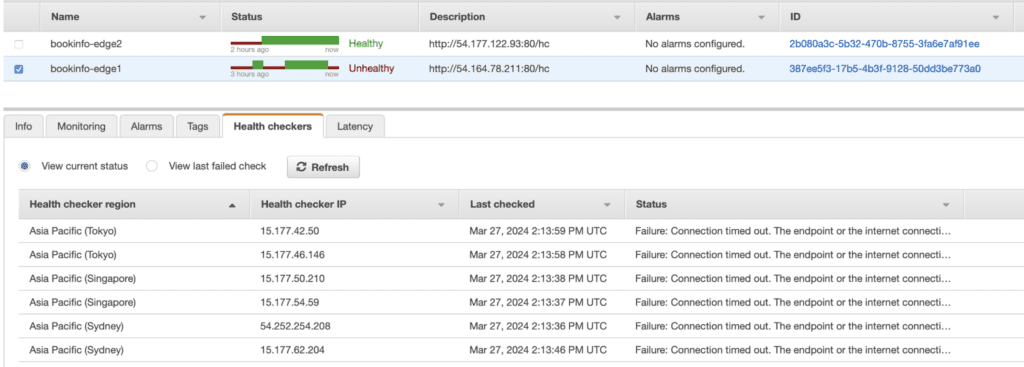Image resolution: width=1024 pixels, height=367 pixels.
Task: Open health check ID link starting 2b080a3c
Action: click(x=884, y=44)
